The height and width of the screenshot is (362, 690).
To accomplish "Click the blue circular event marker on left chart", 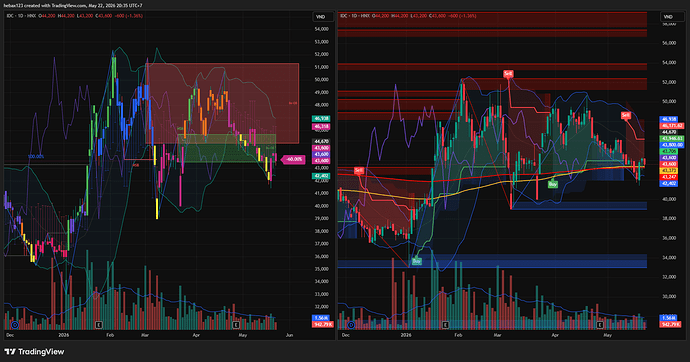I will pyautogui.click(x=15, y=325).
